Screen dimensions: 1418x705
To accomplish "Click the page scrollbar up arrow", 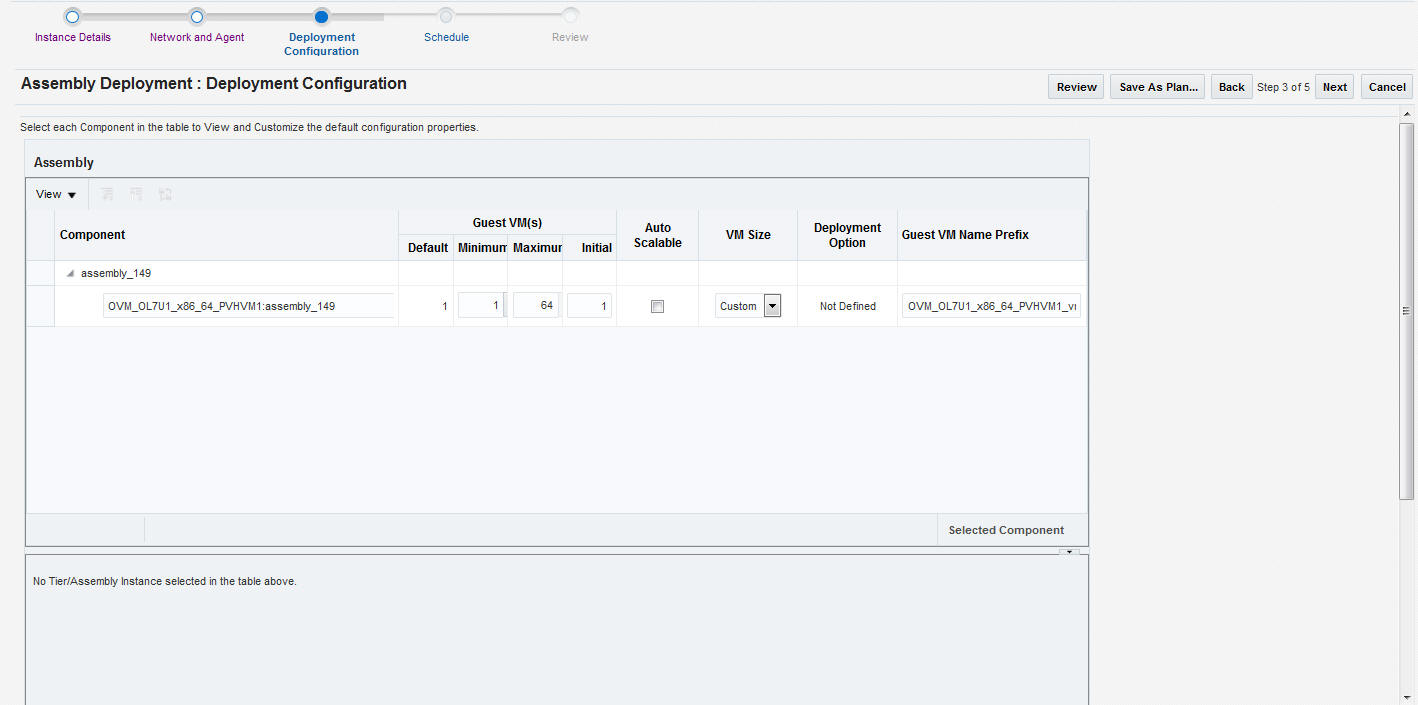I will (x=1407, y=114).
